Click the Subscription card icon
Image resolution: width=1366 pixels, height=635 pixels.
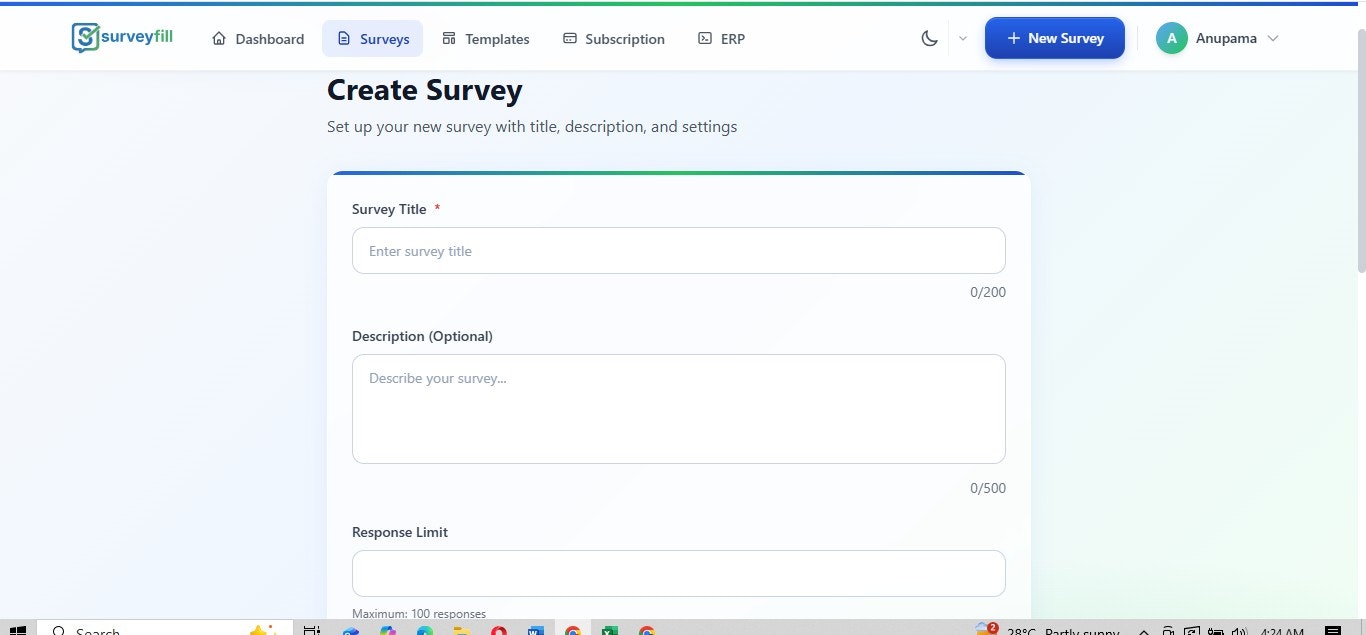570,38
